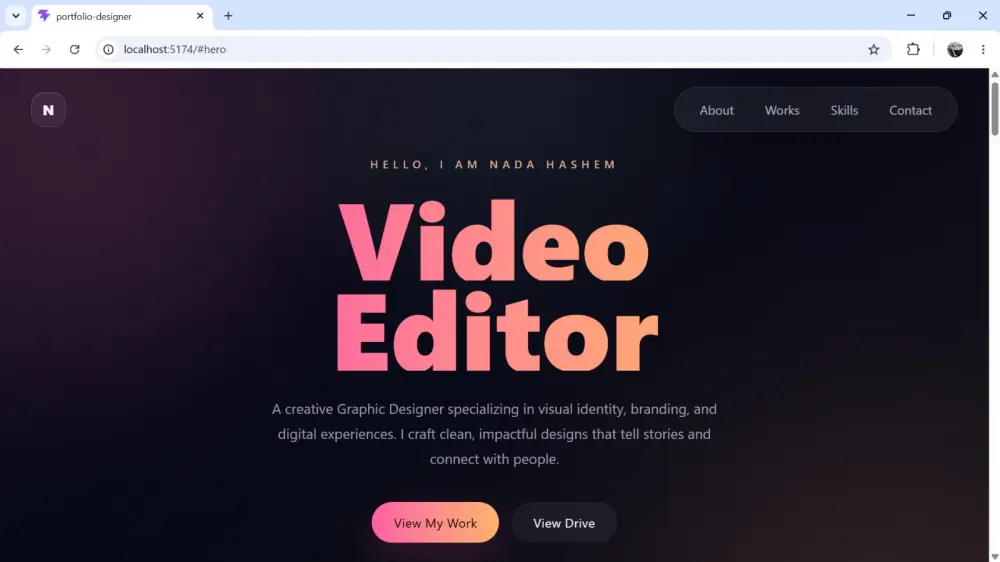
Task: Bookmark this page with the star
Action: (874, 49)
